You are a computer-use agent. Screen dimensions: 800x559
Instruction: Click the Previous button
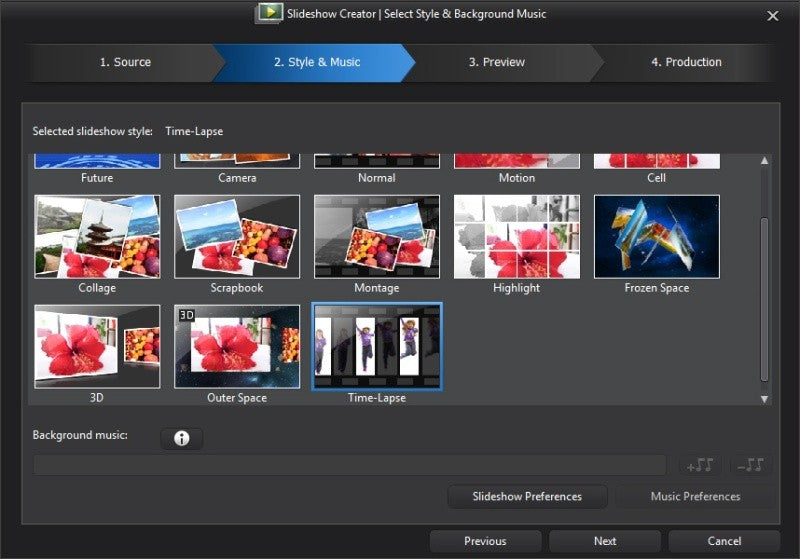pos(485,541)
